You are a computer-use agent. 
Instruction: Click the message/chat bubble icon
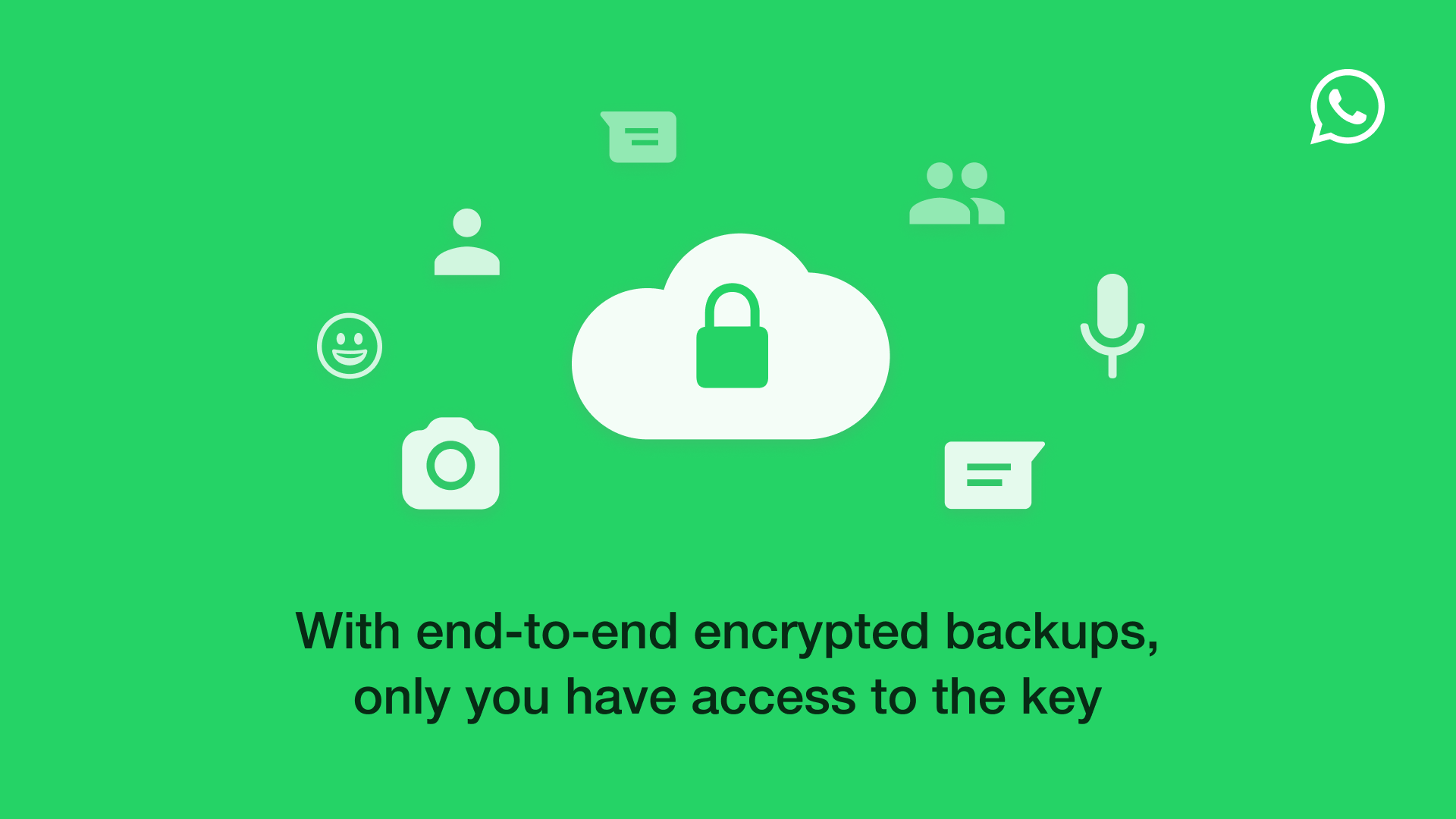click(640, 140)
